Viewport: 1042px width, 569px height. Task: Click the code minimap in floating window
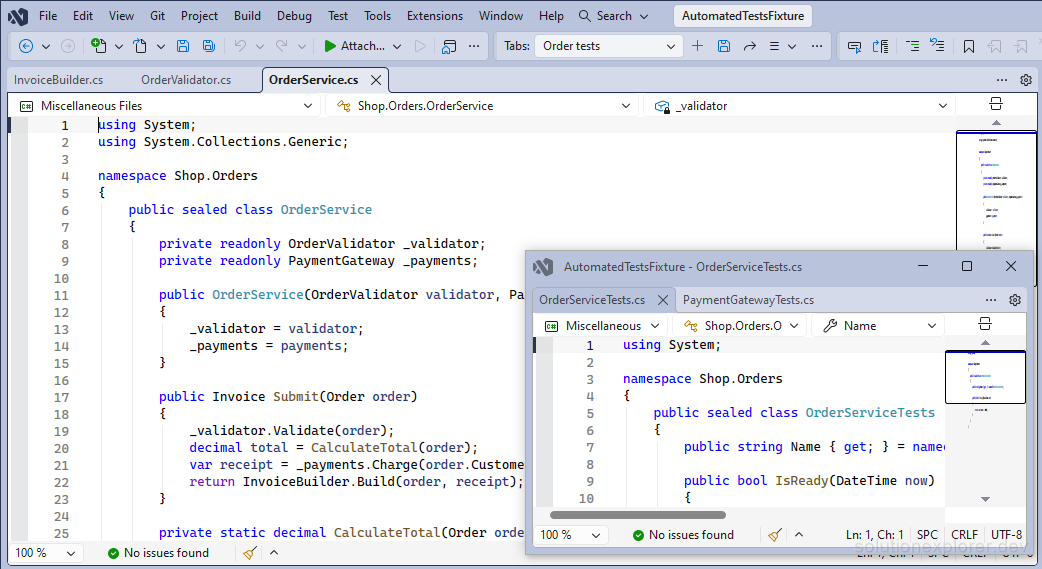click(985, 377)
